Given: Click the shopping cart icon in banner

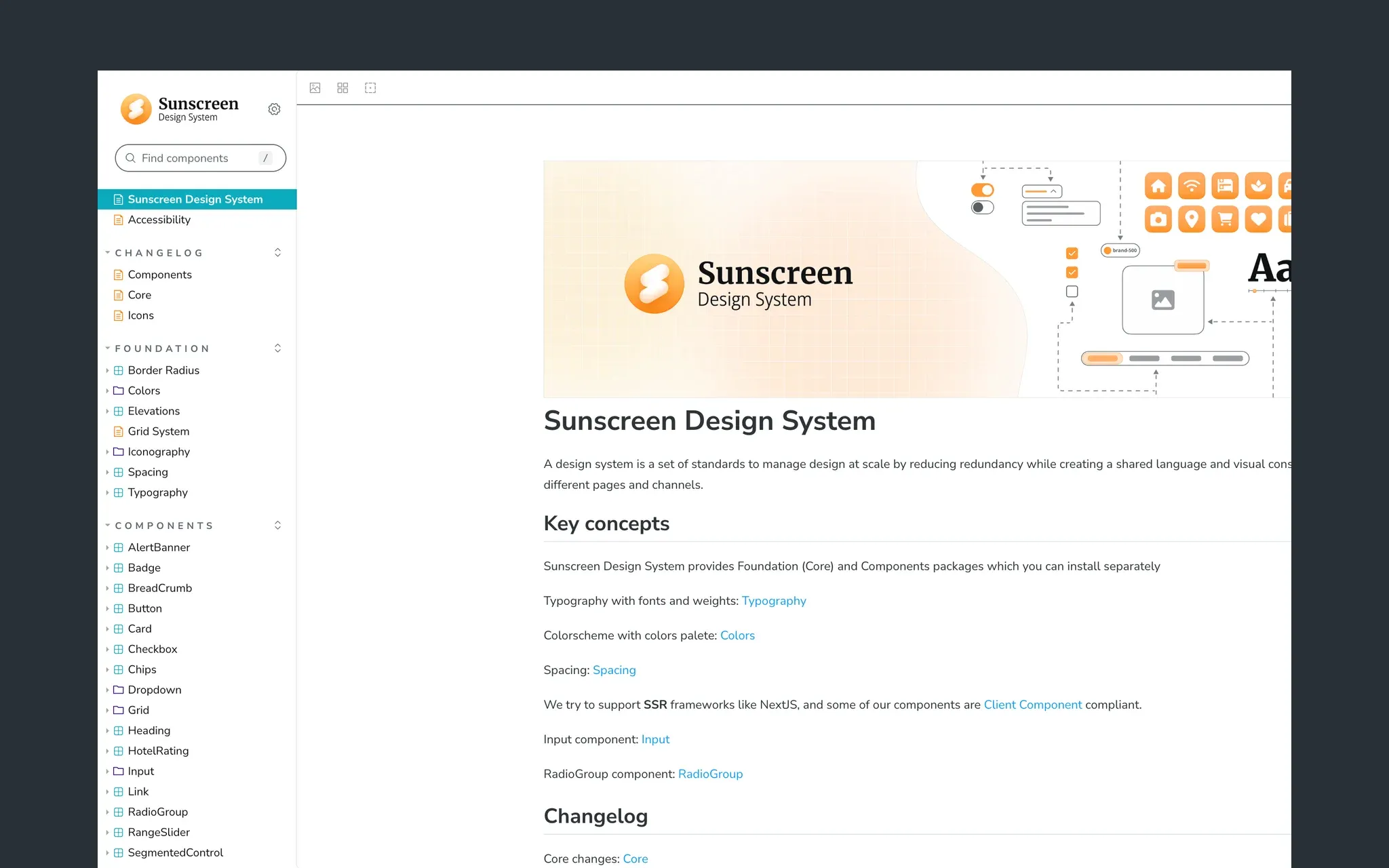Looking at the screenshot, I should 1225,219.
